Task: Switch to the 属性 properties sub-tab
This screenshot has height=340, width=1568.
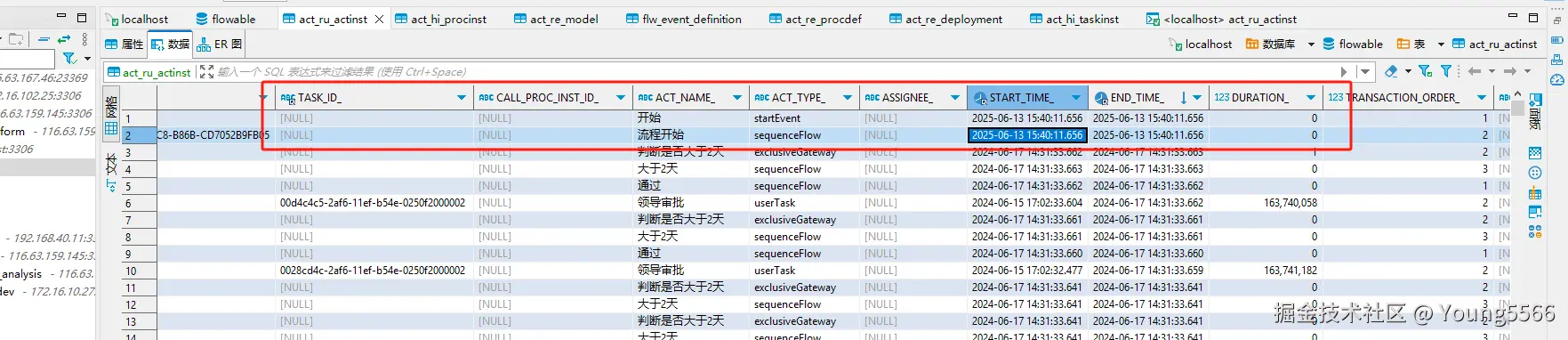Action: click(x=125, y=44)
